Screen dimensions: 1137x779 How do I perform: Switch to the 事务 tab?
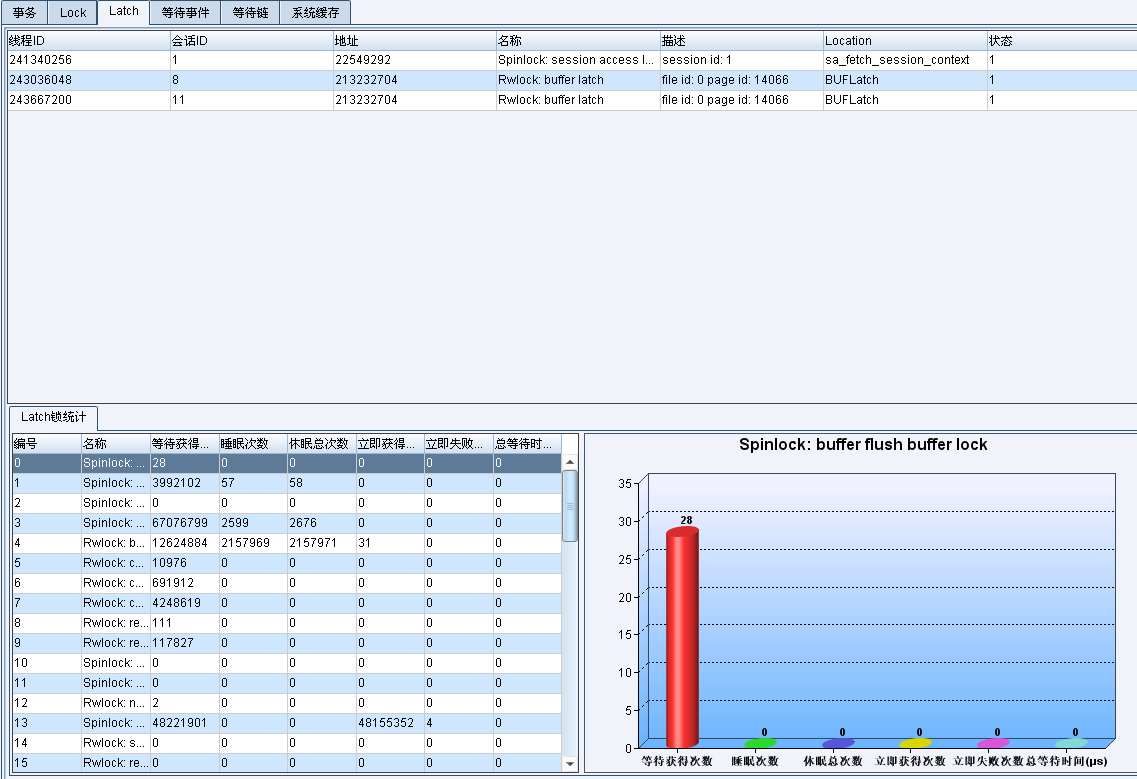[24, 12]
